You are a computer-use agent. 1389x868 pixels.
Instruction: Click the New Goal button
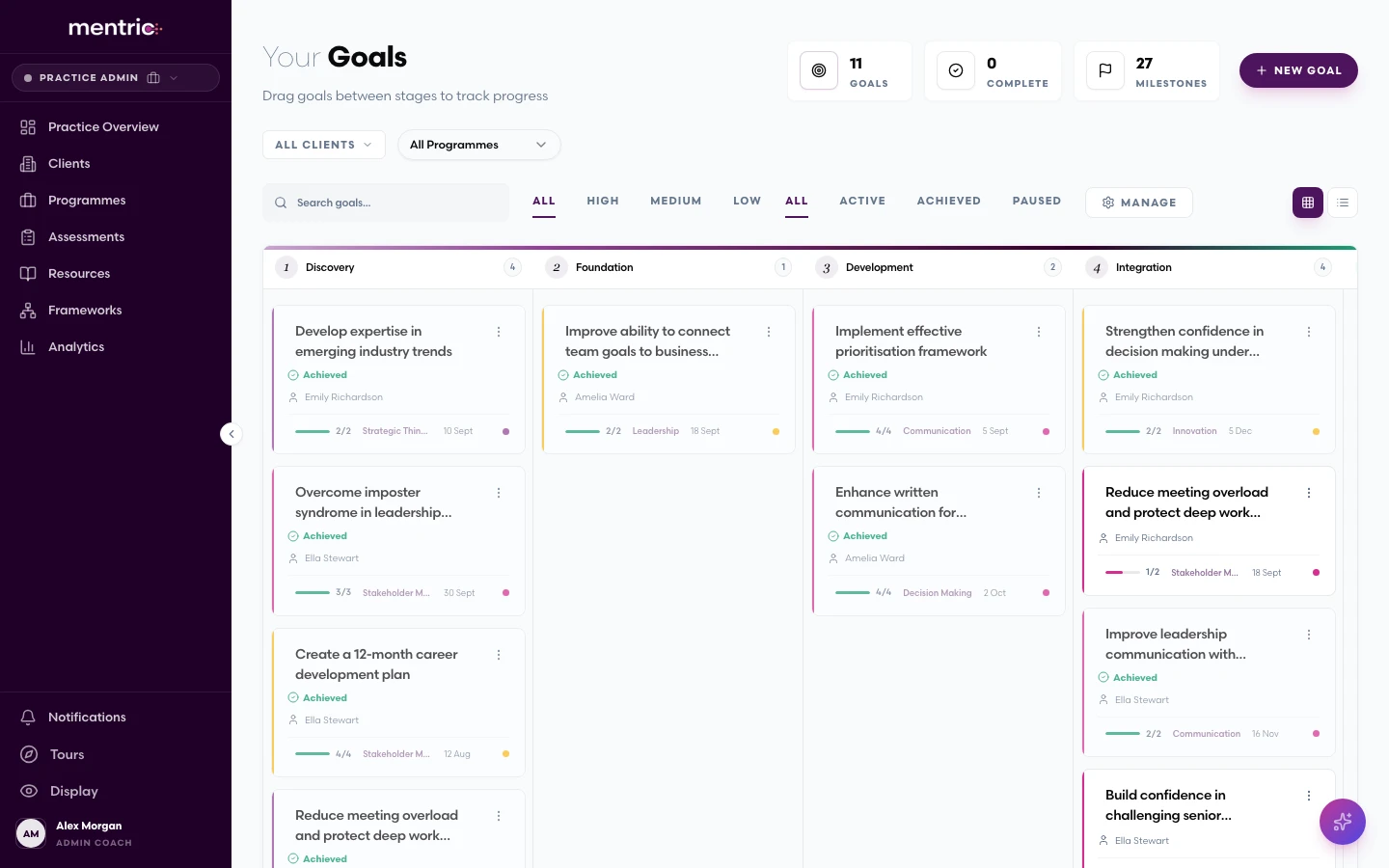click(1298, 70)
